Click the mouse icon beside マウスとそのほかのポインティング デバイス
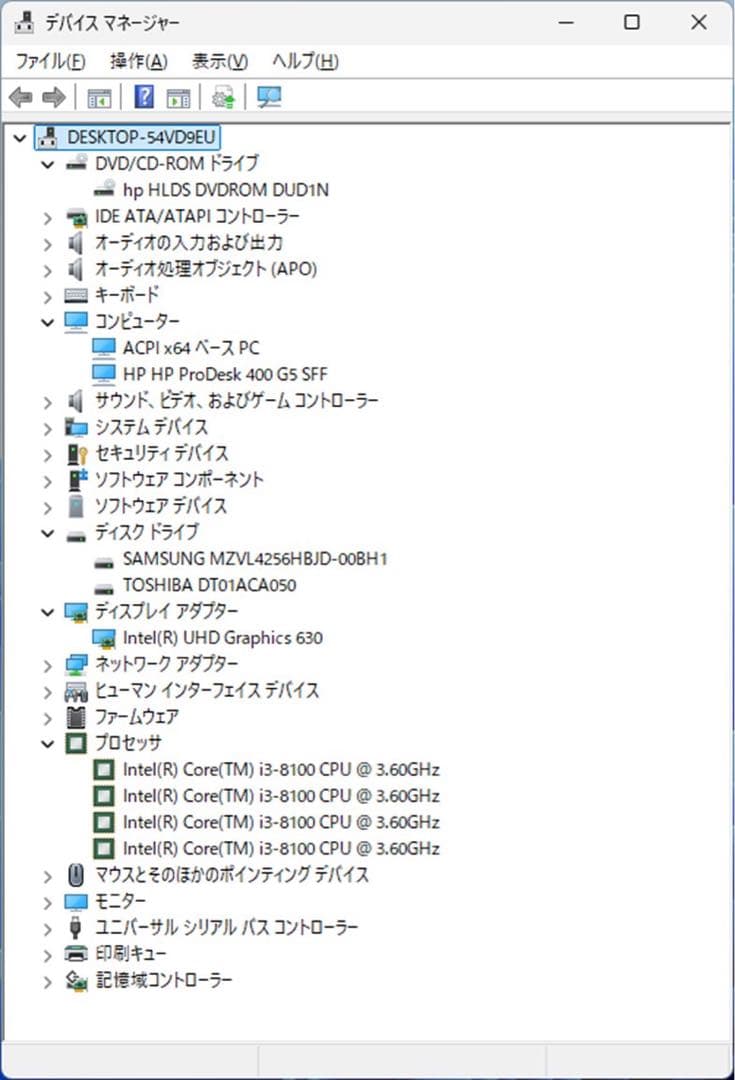The width and height of the screenshot is (735, 1080). [76, 875]
